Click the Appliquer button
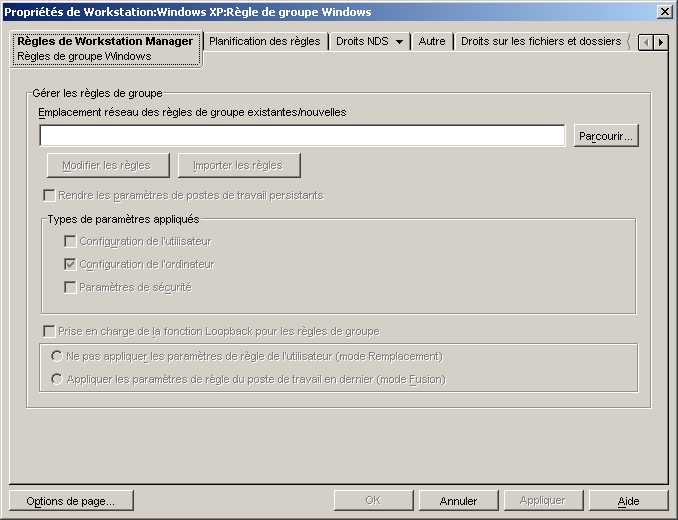The height and width of the screenshot is (520, 678). pos(543,501)
